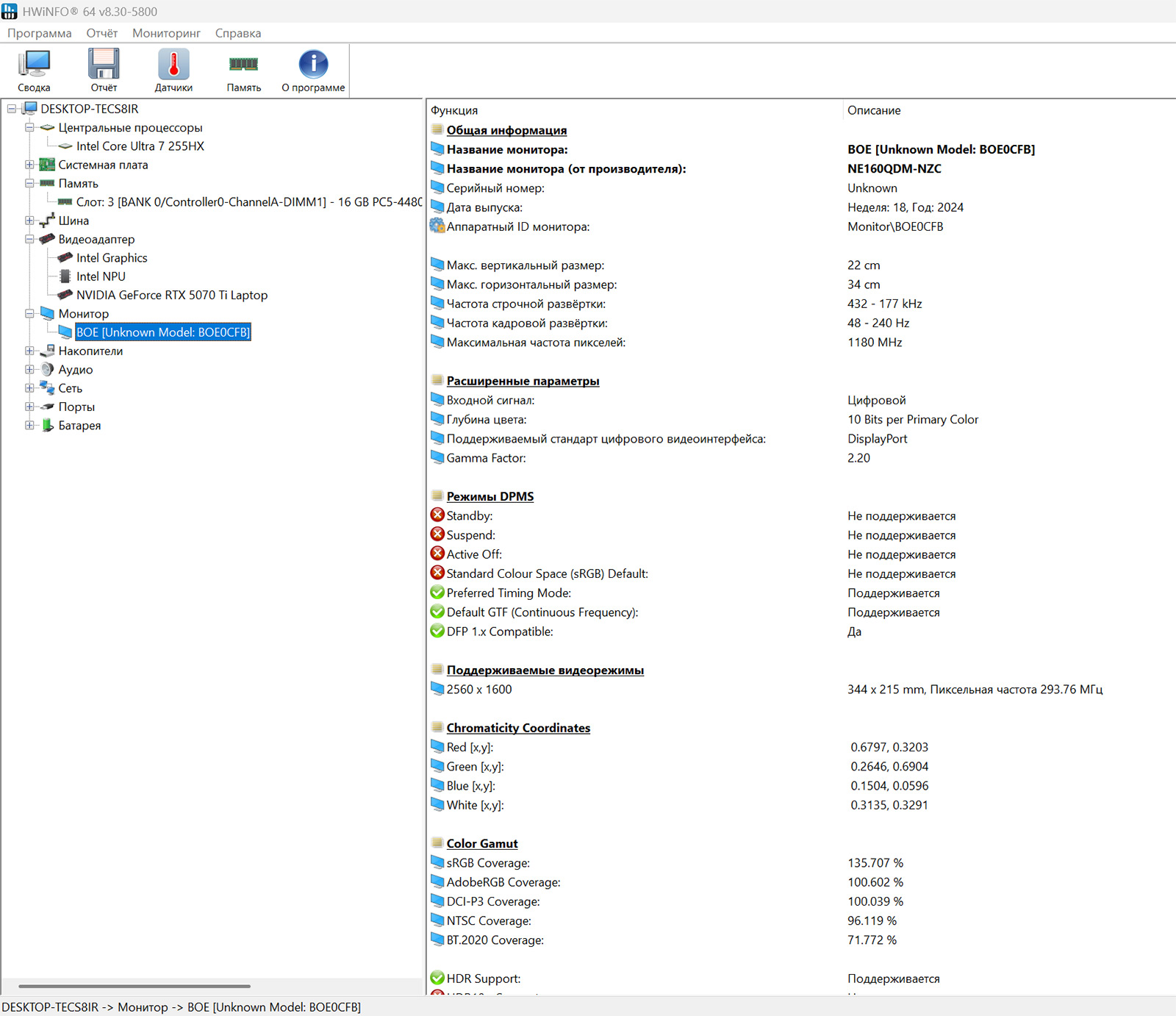
Task: Click the Память RAM module icon
Action: (x=243, y=71)
